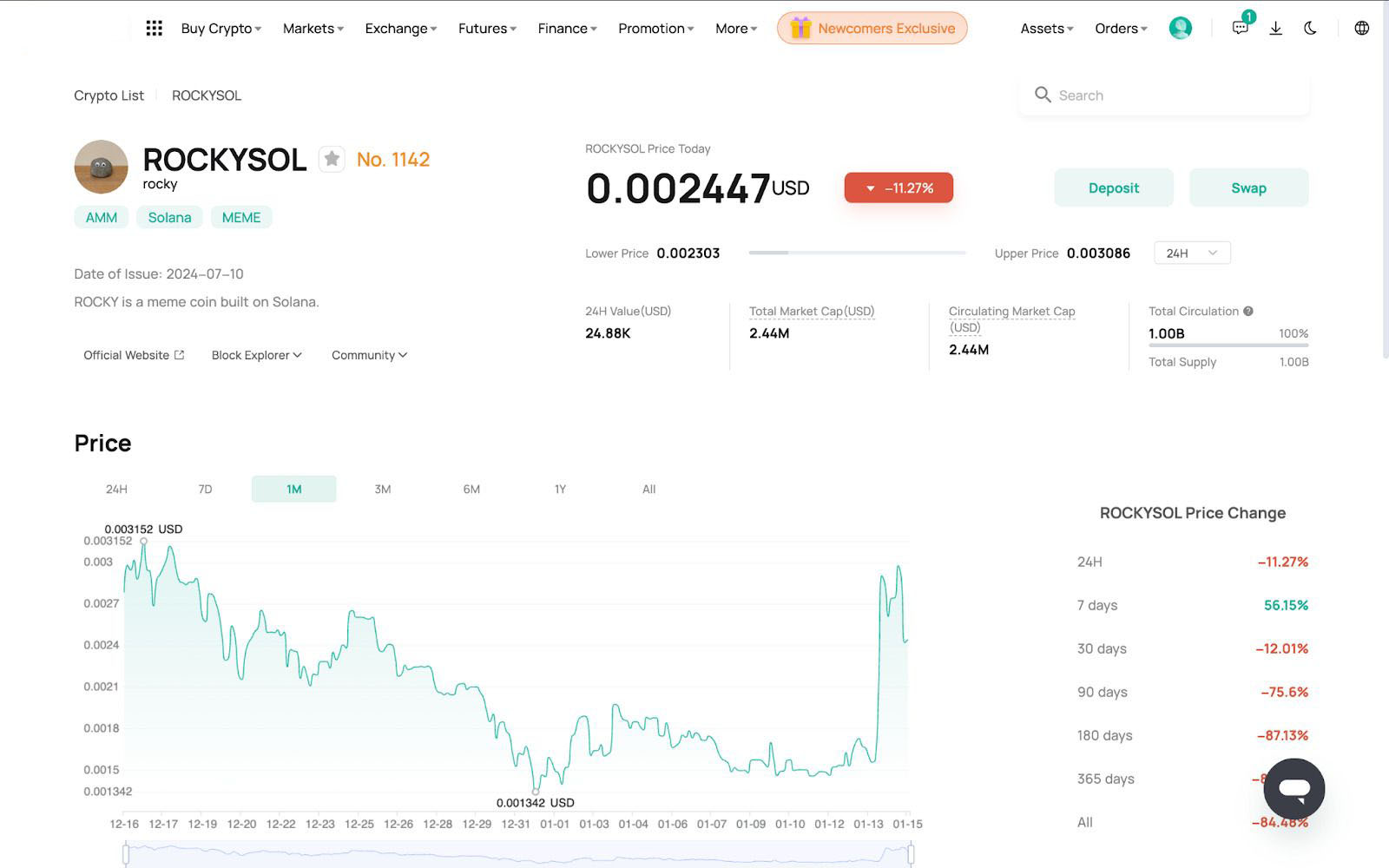Open the live chat support bubble
The width and height of the screenshot is (1389, 868).
coord(1294,789)
